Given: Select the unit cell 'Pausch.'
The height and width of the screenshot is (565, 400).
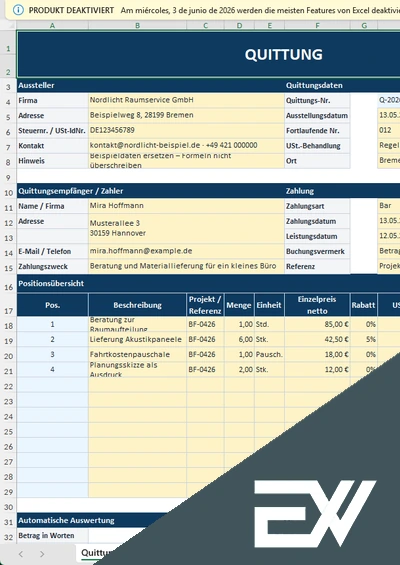Looking at the screenshot, I should pyautogui.click(x=270, y=355).
